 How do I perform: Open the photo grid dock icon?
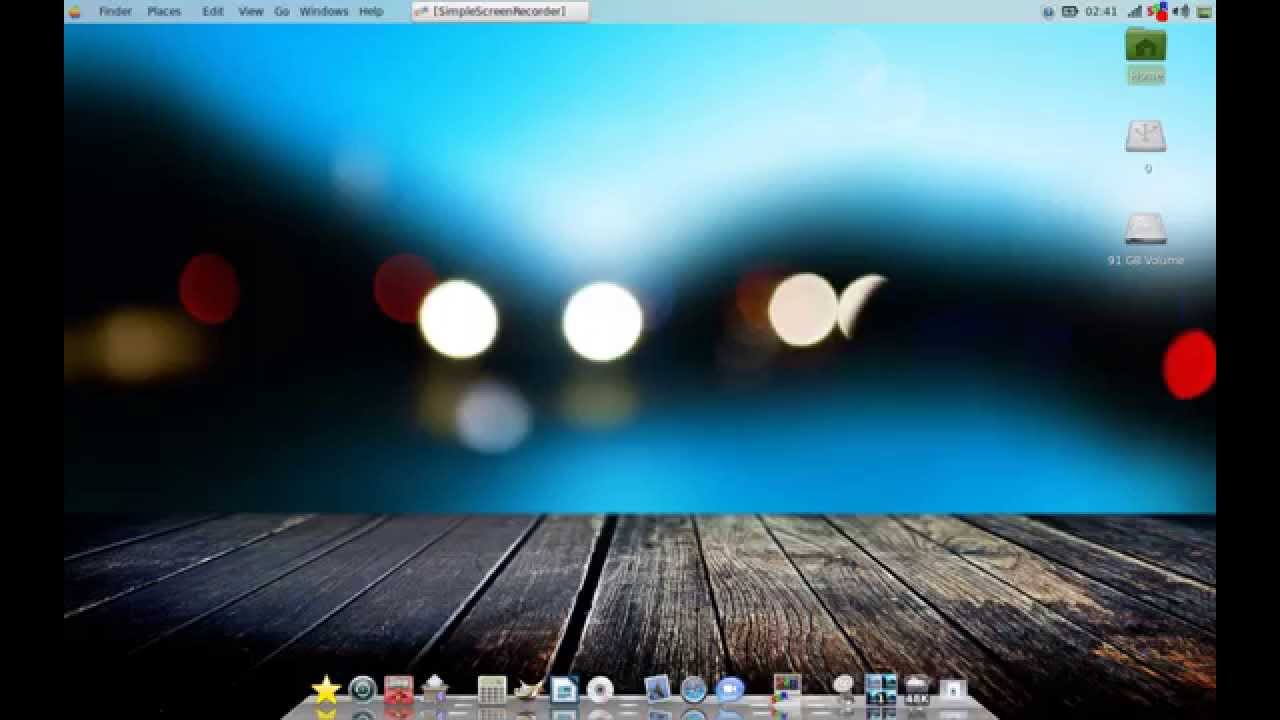click(x=881, y=688)
